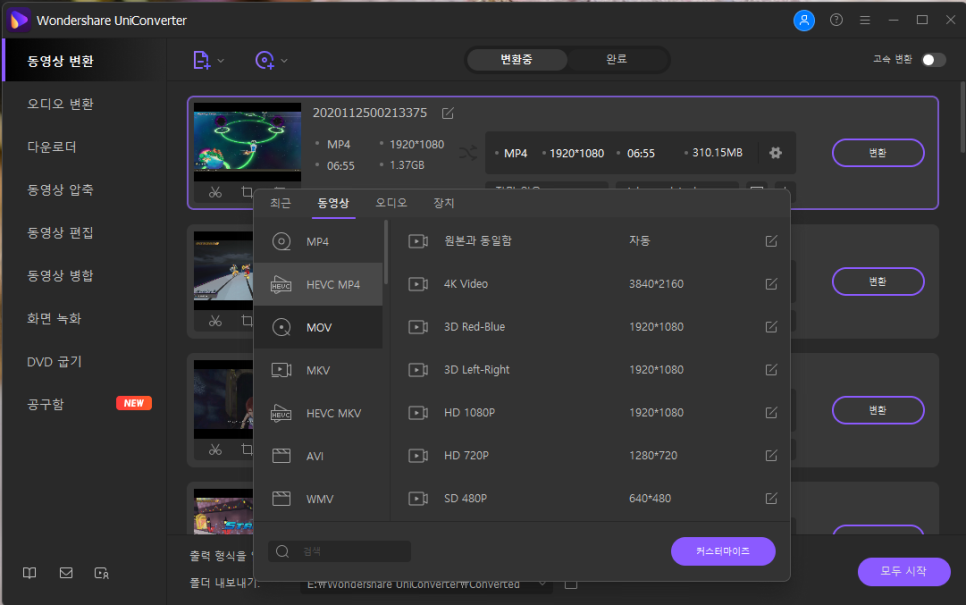Select 동영상 변환 in the sidebar
966x605 pixels.
pos(84,61)
